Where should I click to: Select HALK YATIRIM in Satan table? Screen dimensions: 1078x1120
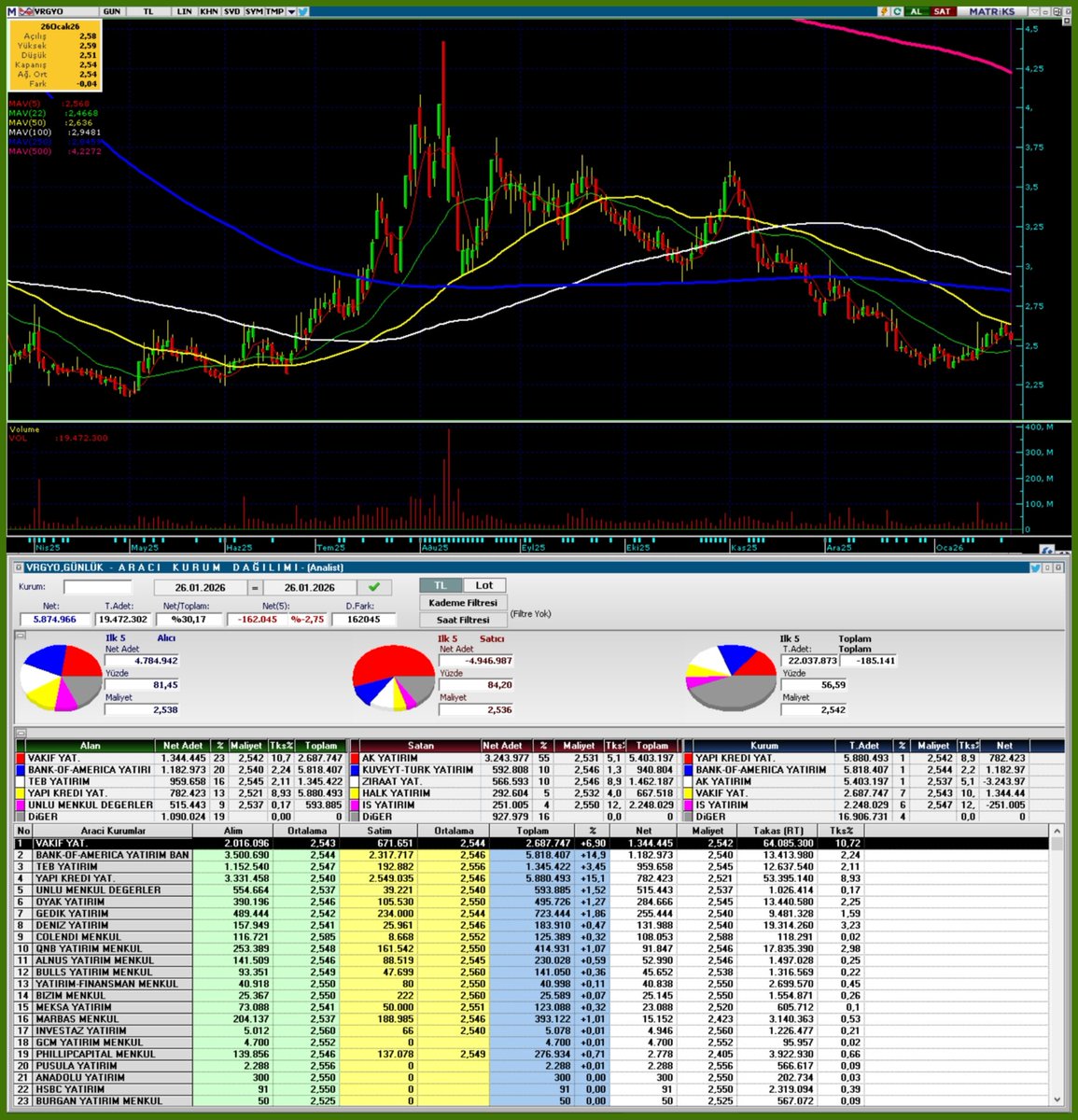coord(514,793)
